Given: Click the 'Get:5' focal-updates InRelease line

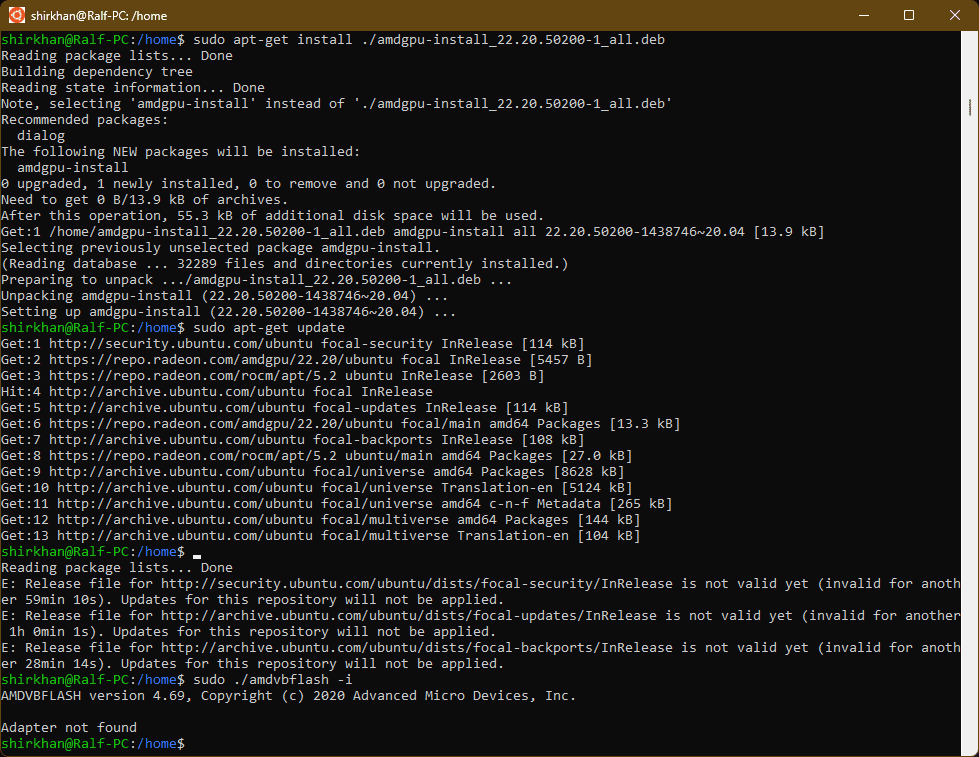Looking at the screenshot, I should [285, 408].
